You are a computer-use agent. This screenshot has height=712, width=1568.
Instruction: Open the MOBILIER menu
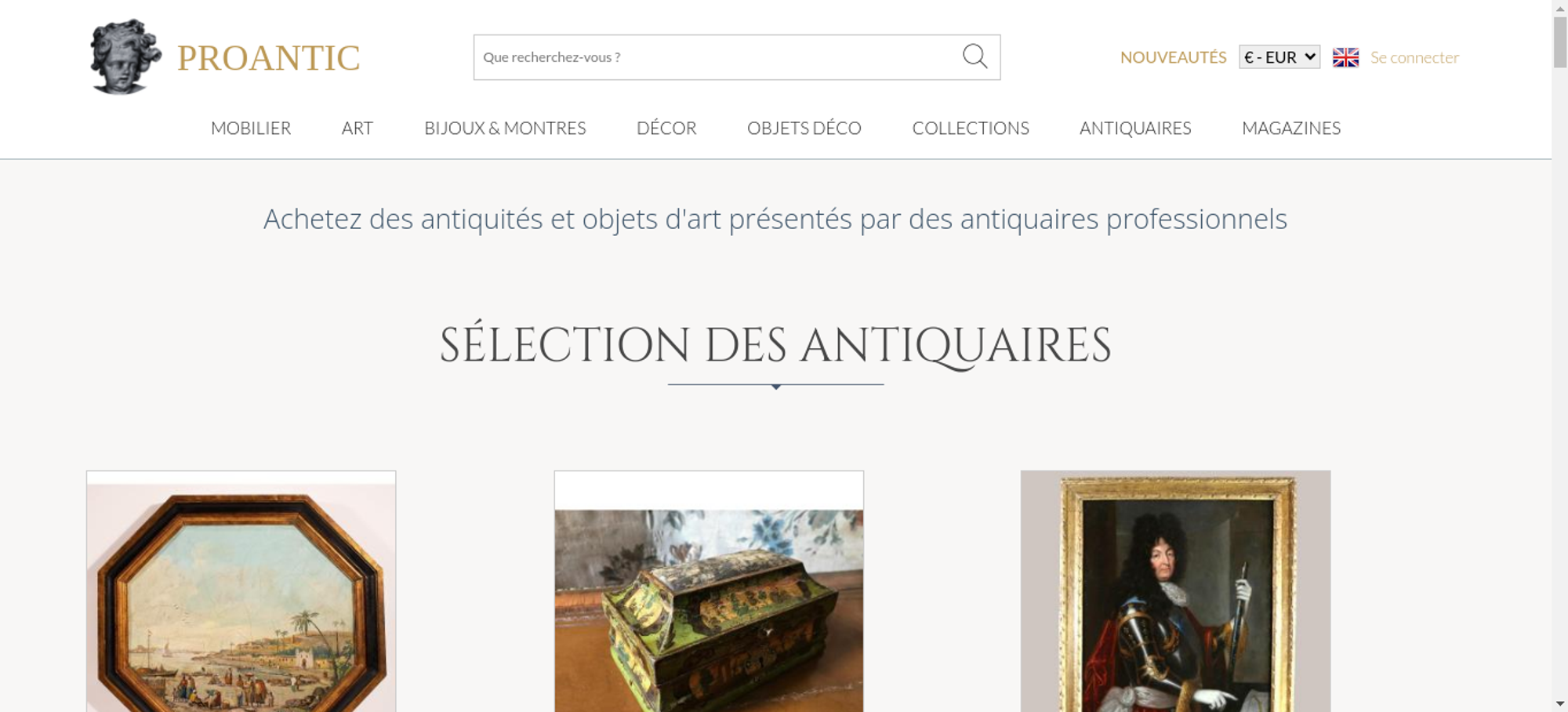point(251,128)
